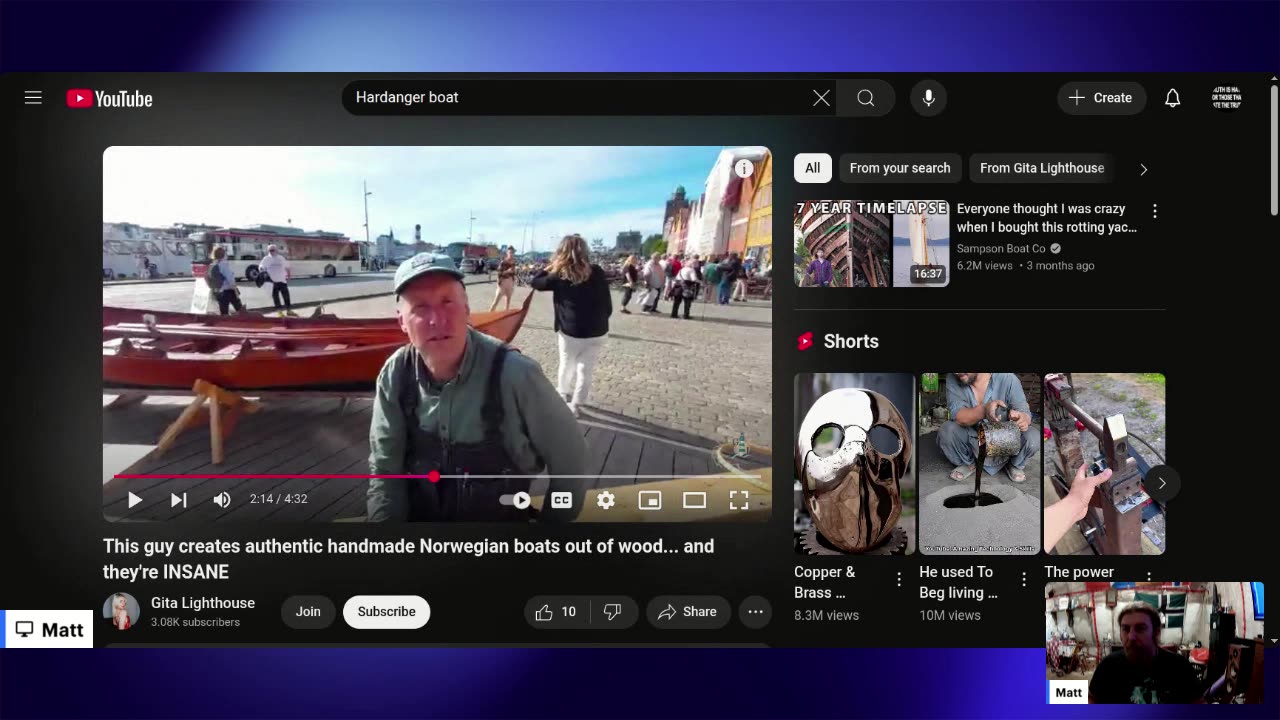
Task: Open the He used To Beg short title
Action: (x=958, y=582)
